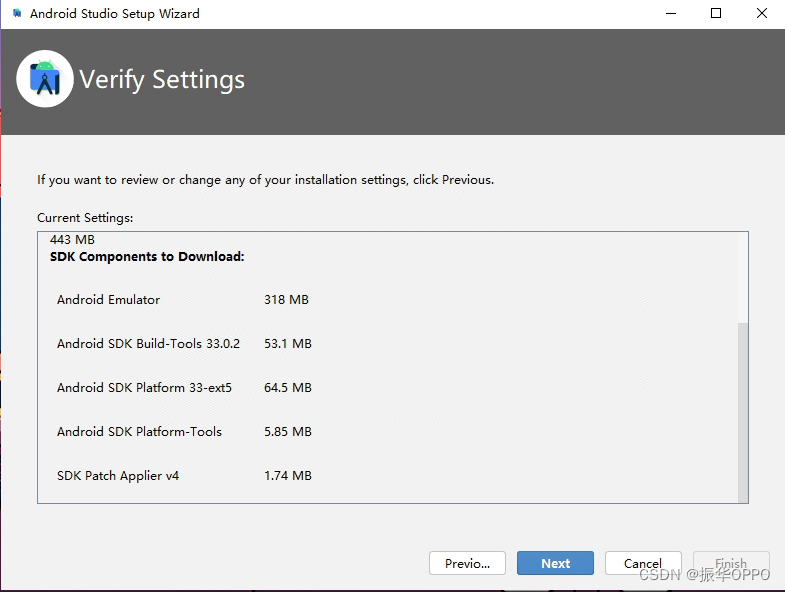Minimize the Setup Wizard window
The image size is (785, 592).
point(671,14)
